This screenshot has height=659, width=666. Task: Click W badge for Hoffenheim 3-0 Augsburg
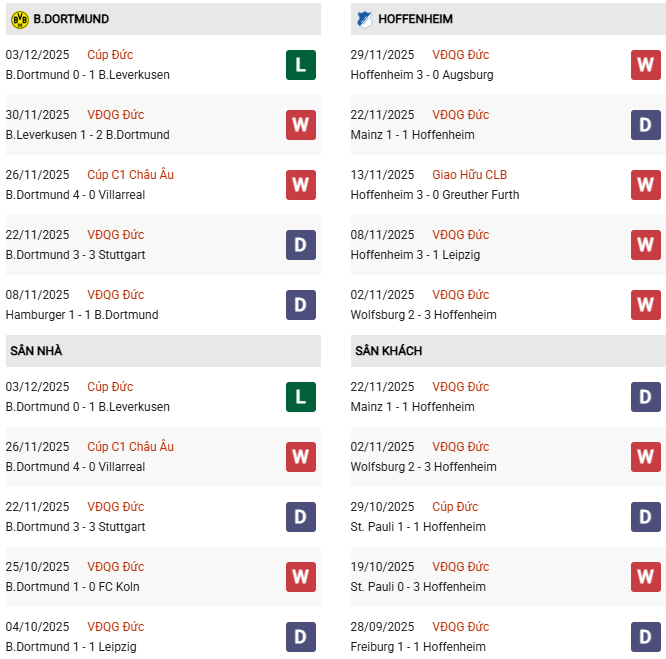[646, 65]
